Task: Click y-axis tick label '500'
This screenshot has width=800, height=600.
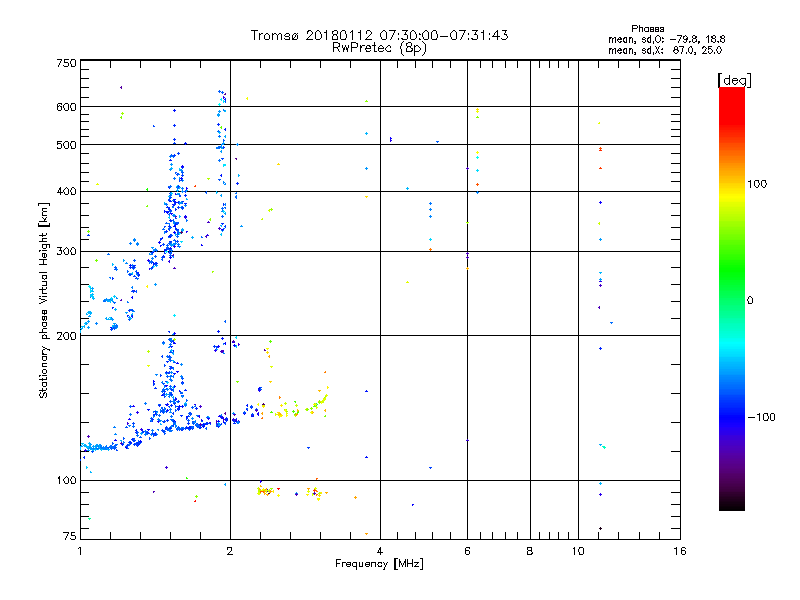Action: coord(66,145)
